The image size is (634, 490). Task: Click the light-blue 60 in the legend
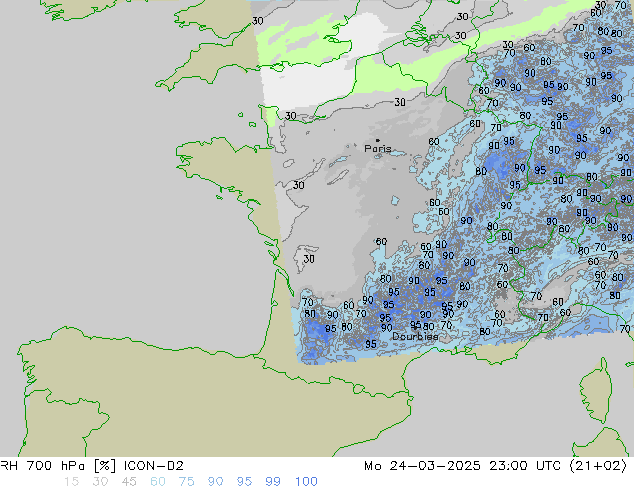[158, 482]
